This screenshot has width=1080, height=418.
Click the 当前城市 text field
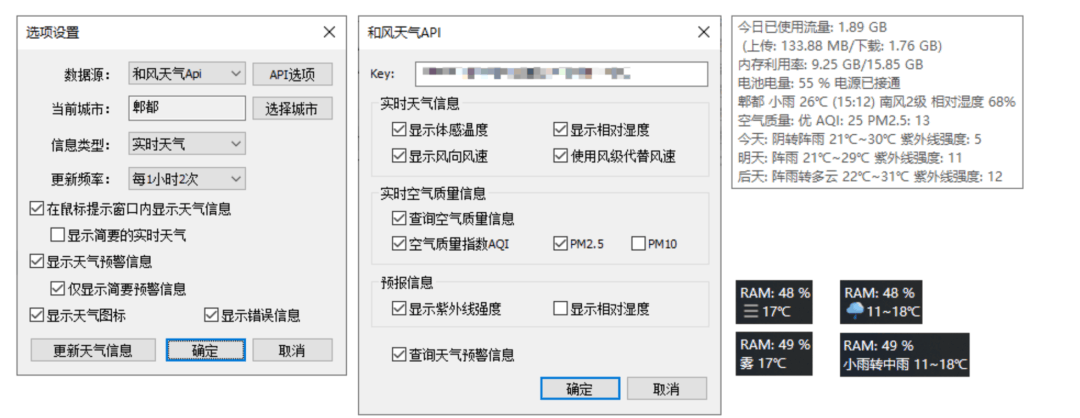[187, 108]
